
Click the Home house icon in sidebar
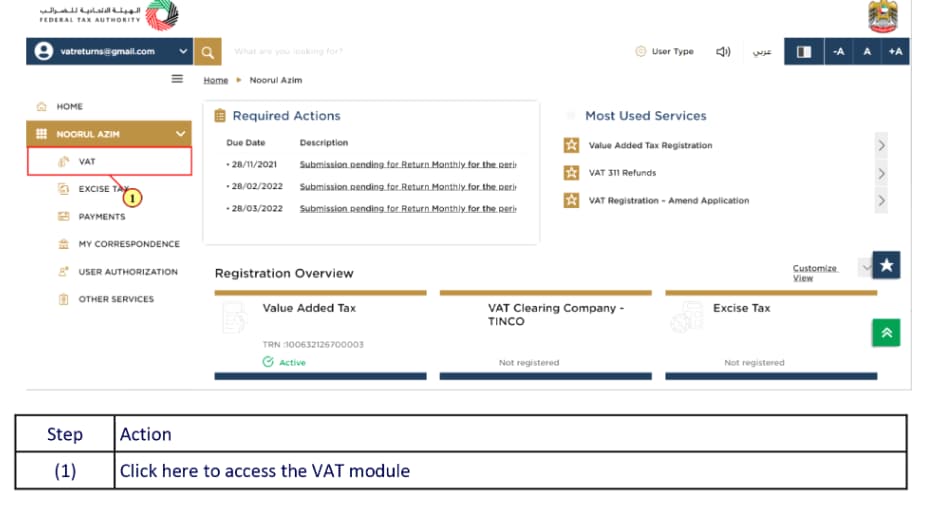tap(42, 107)
